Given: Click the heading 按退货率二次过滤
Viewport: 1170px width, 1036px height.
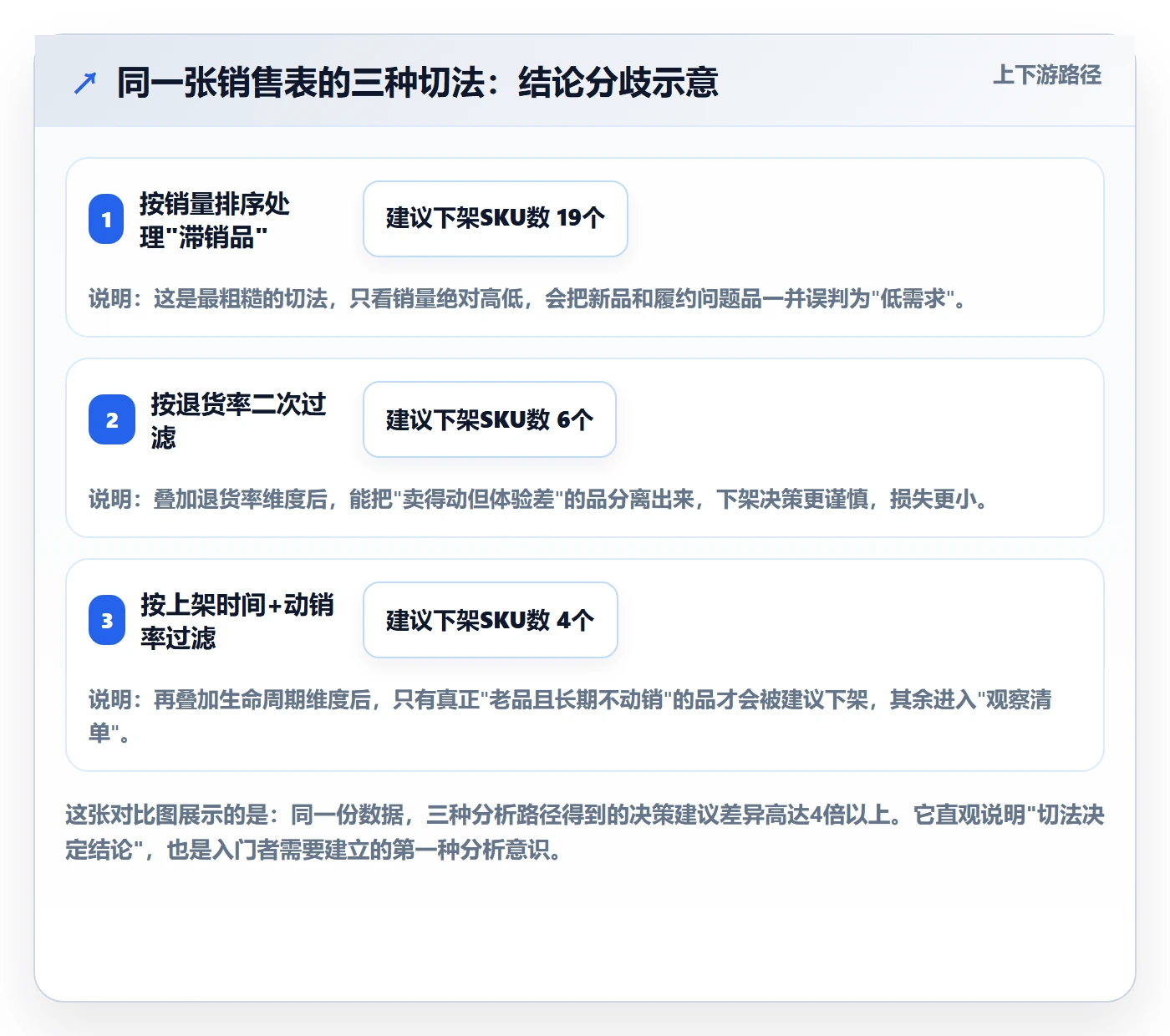Looking at the screenshot, I should click(x=238, y=420).
